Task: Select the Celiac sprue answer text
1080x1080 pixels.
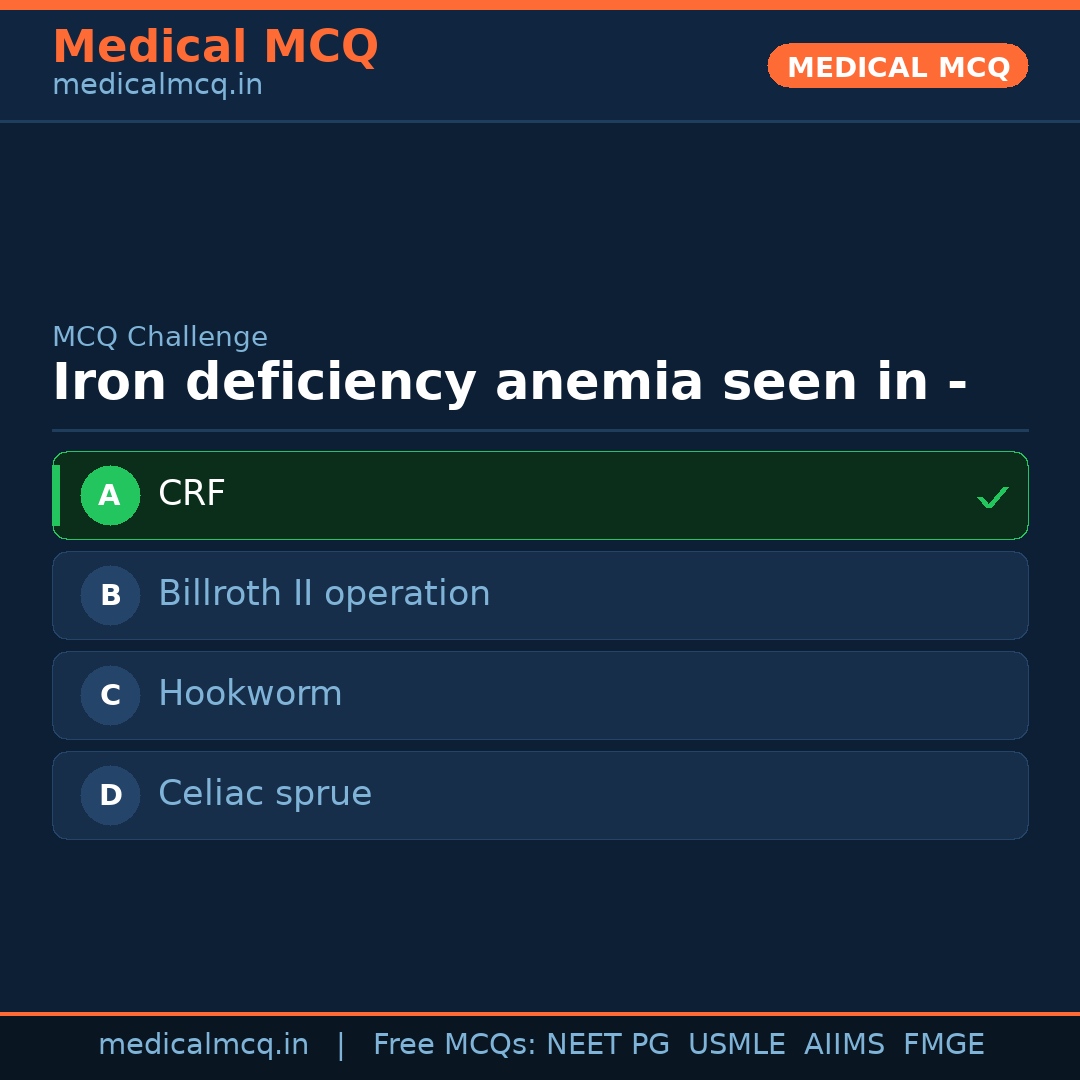Action: coord(265,794)
